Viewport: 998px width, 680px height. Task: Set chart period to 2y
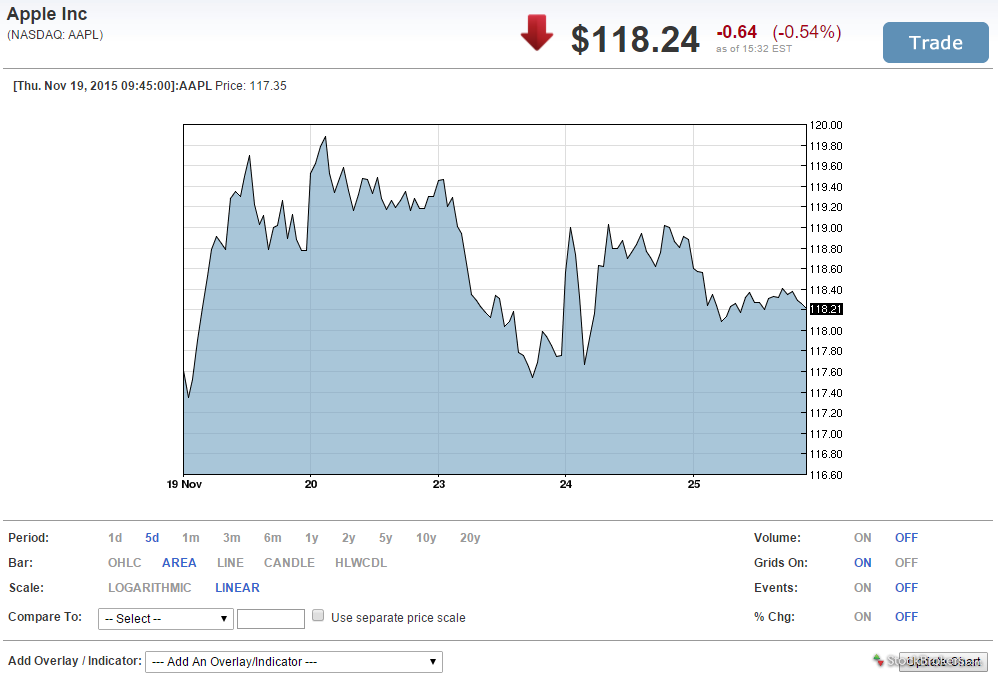(x=348, y=538)
